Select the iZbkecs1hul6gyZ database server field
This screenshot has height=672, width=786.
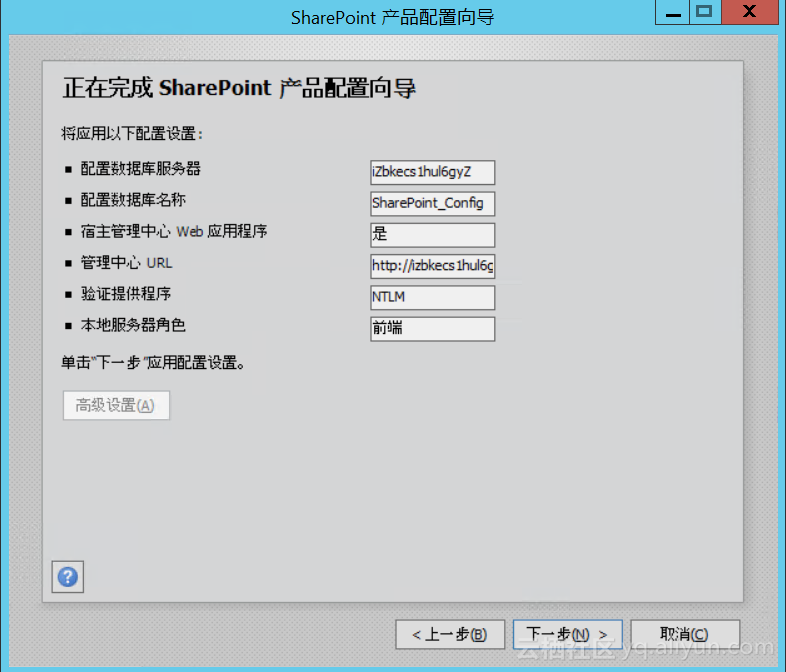pos(433,172)
